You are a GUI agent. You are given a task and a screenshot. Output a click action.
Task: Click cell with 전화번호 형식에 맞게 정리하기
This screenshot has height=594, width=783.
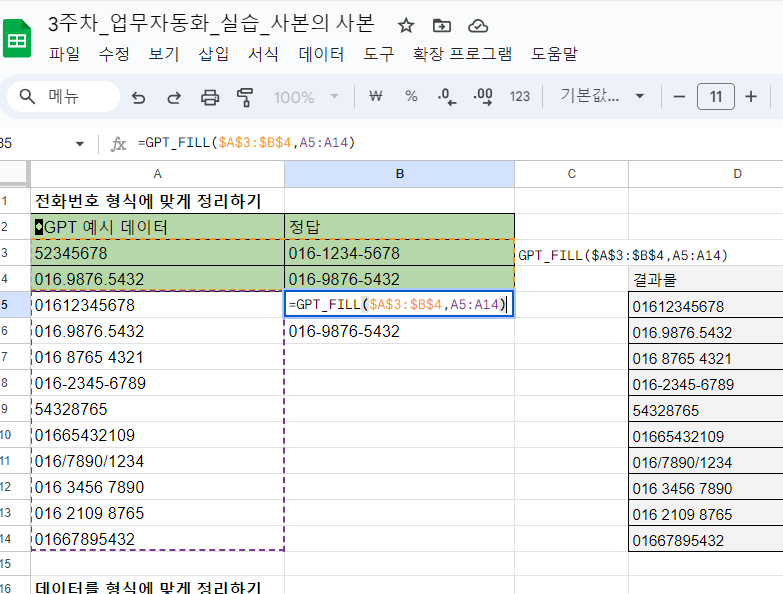157,201
